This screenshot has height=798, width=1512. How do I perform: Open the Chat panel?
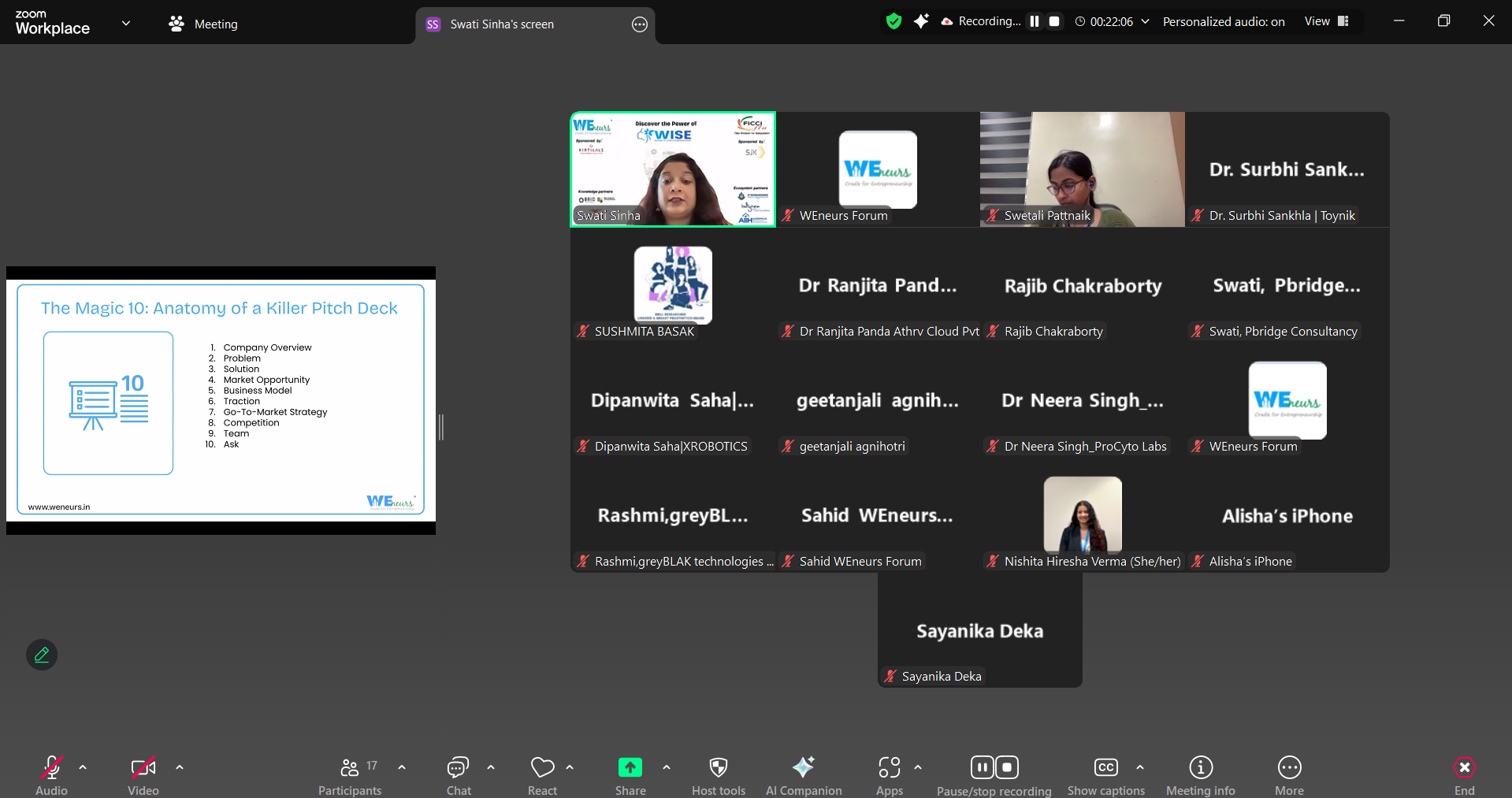(x=459, y=776)
